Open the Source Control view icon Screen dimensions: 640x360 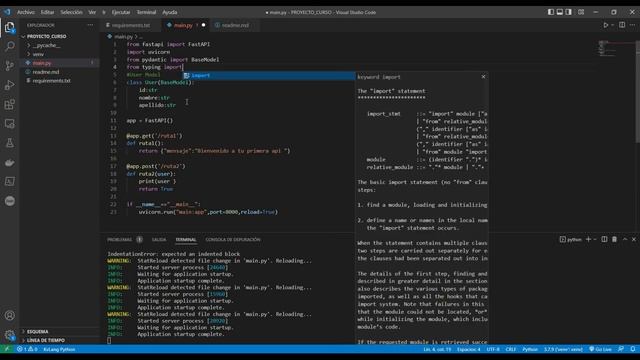pyautogui.click(x=9, y=66)
